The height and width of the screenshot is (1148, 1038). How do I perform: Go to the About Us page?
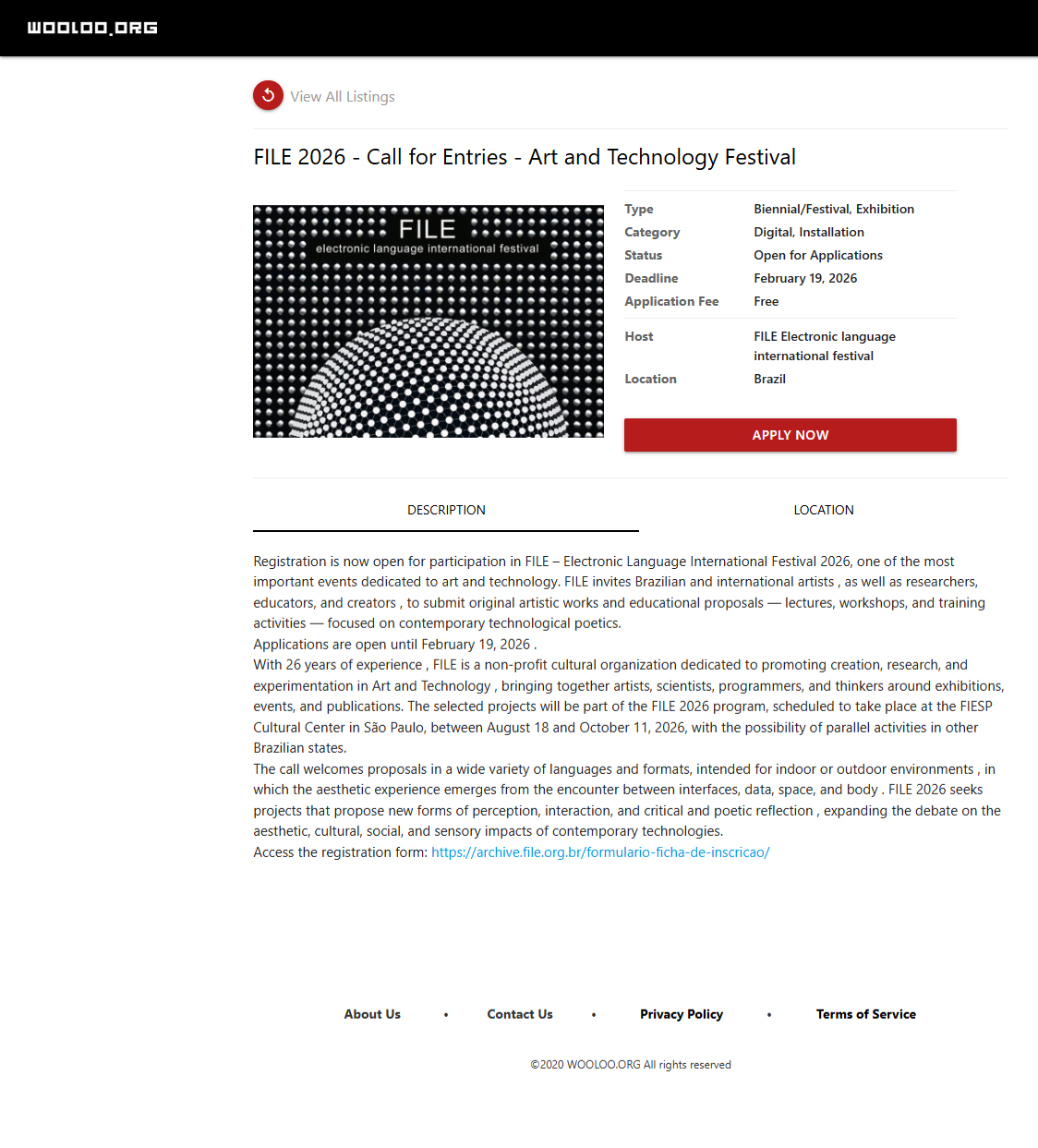pos(372,1014)
